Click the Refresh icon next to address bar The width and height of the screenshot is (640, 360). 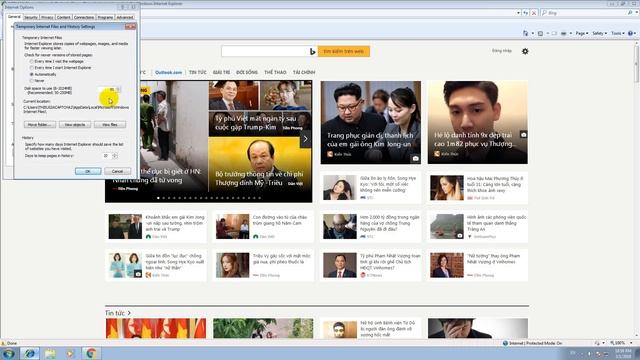[526, 13]
